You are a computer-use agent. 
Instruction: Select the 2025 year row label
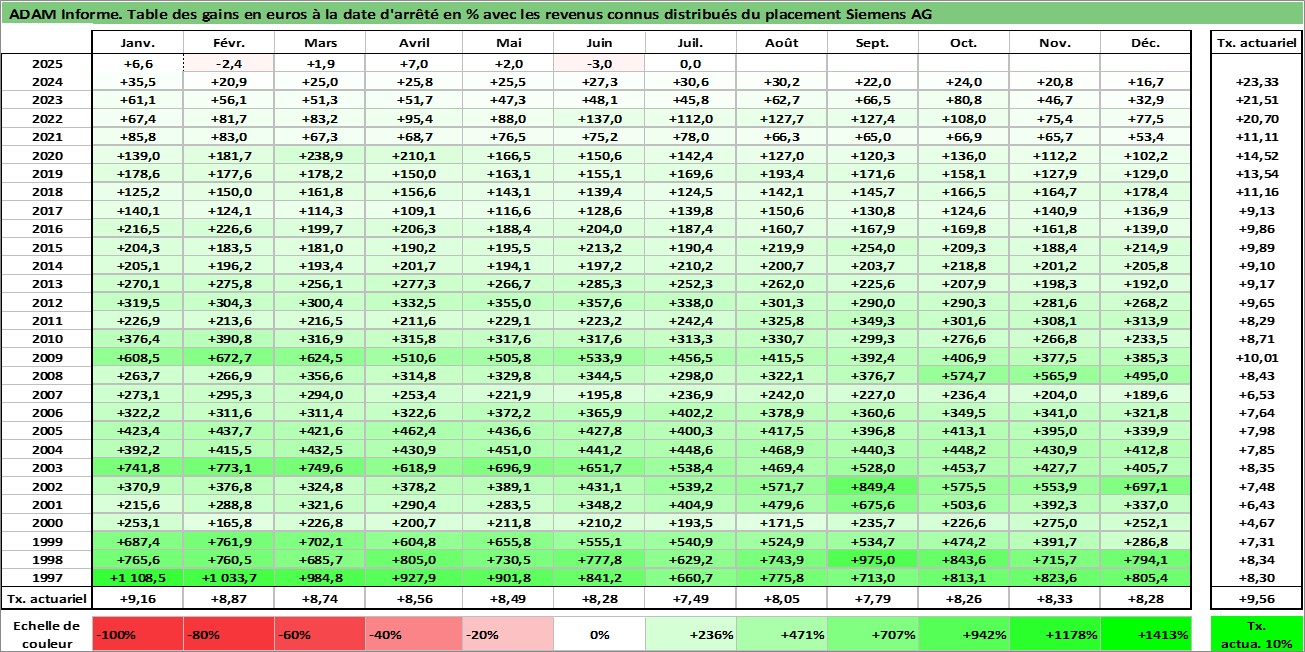(47, 64)
